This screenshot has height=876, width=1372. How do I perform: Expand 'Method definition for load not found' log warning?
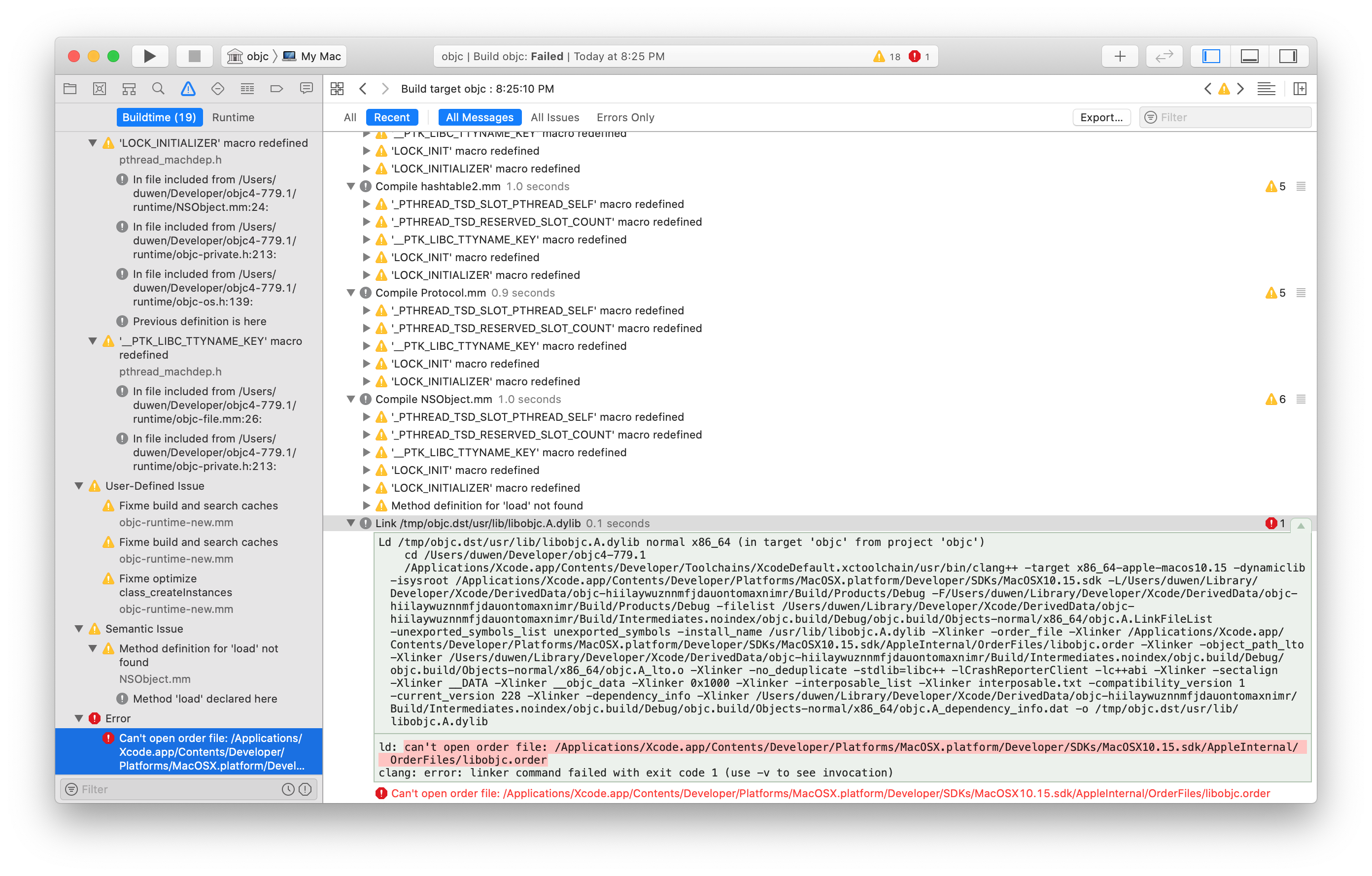[x=367, y=505]
